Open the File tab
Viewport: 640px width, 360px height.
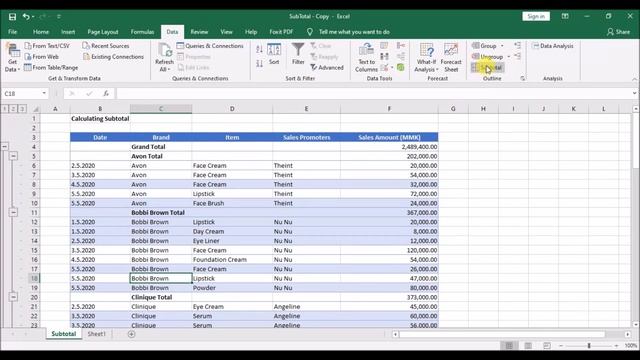[x=13, y=32]
